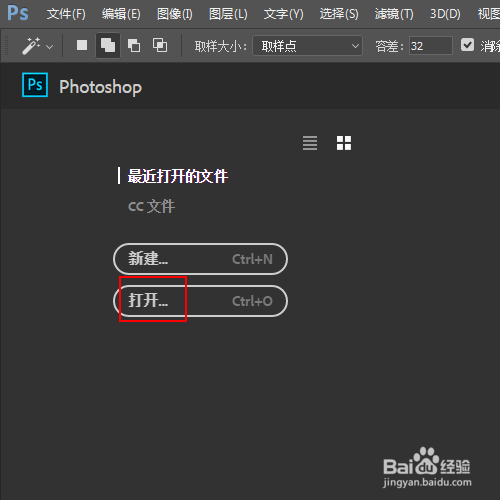The width and height of the screenshot is (500, 500).
Task: Open the 文字(Y) menu
Action: pyautogui.click(x=283, y=14)
